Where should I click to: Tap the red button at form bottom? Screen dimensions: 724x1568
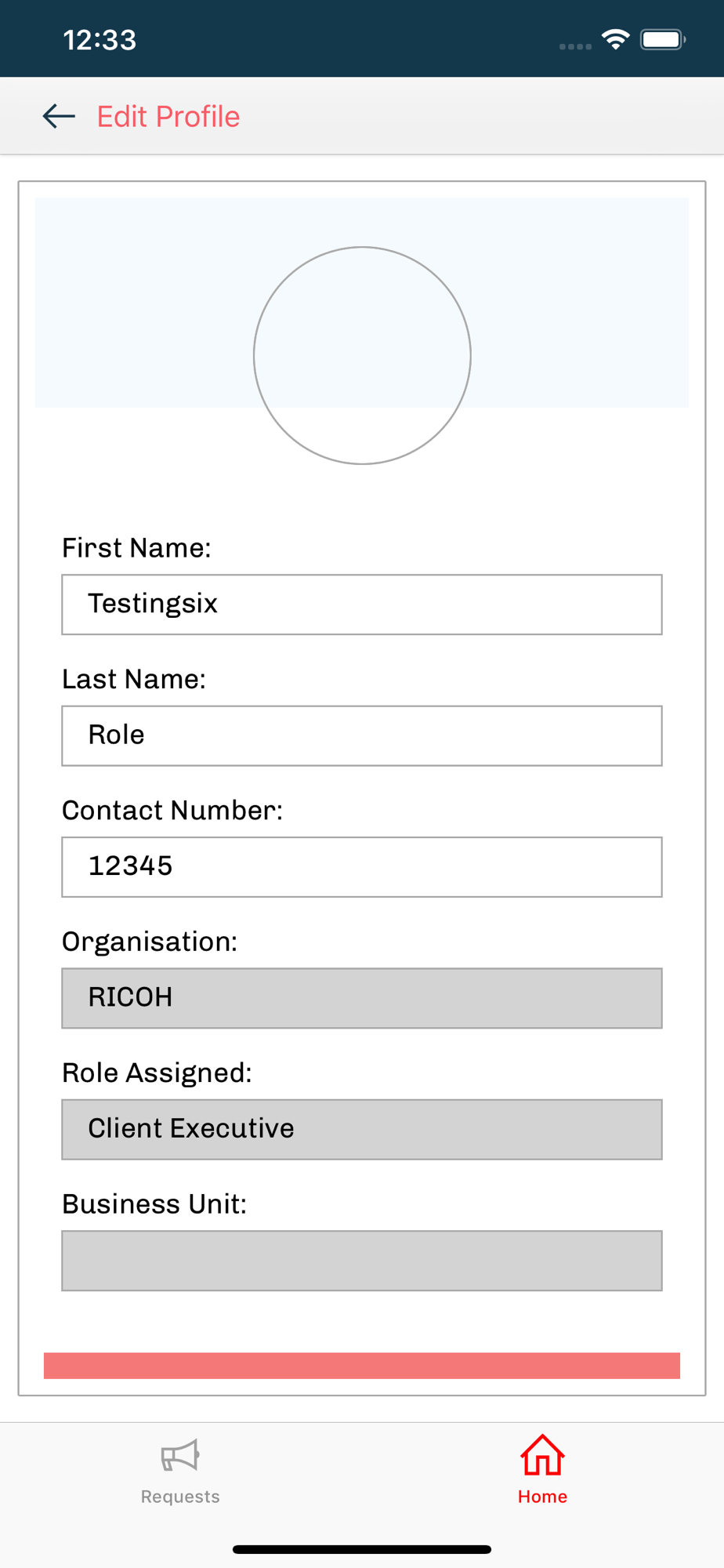click(362, 1365)
